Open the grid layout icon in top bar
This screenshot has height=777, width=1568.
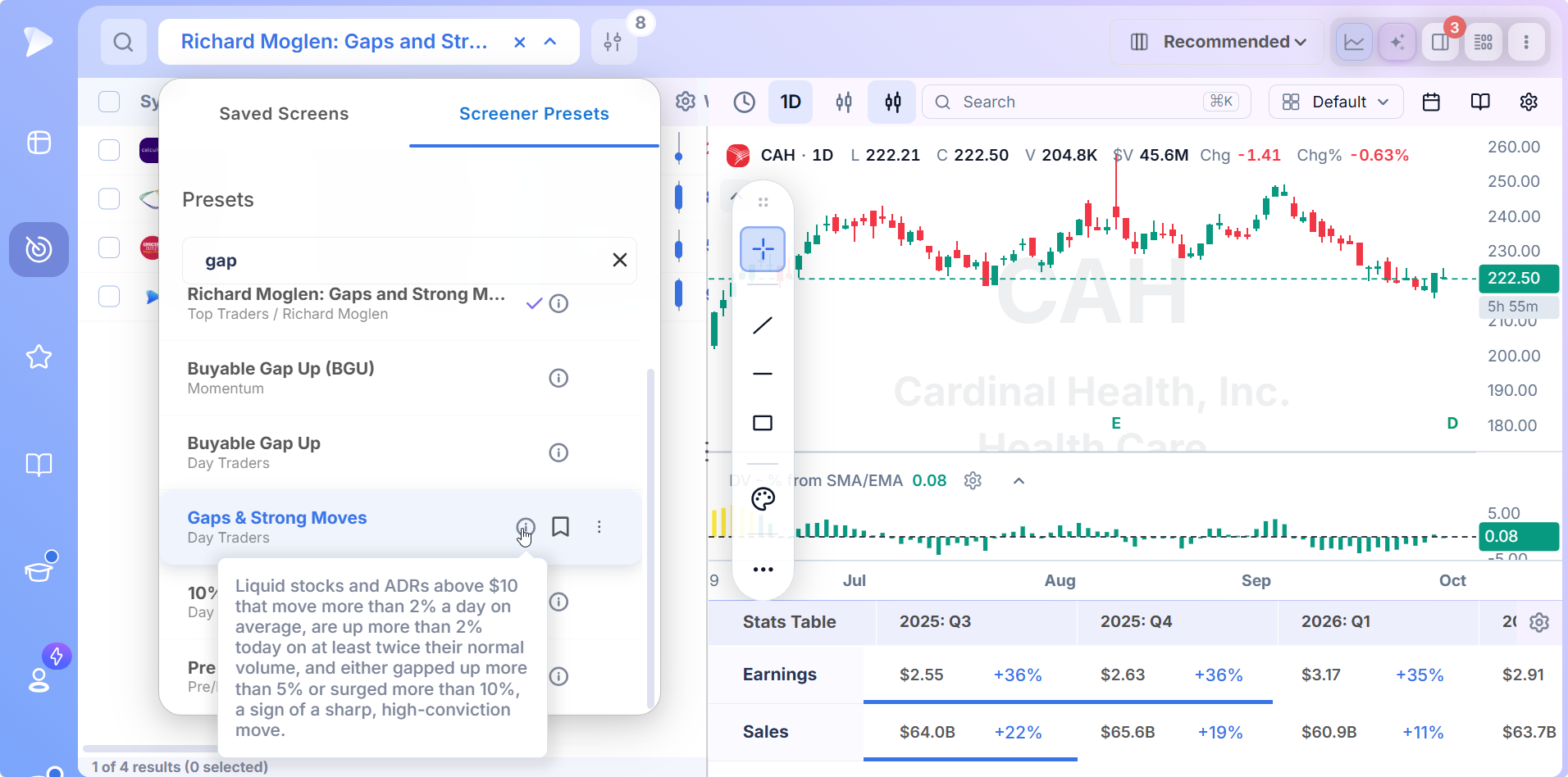(x=1483, y=42)
